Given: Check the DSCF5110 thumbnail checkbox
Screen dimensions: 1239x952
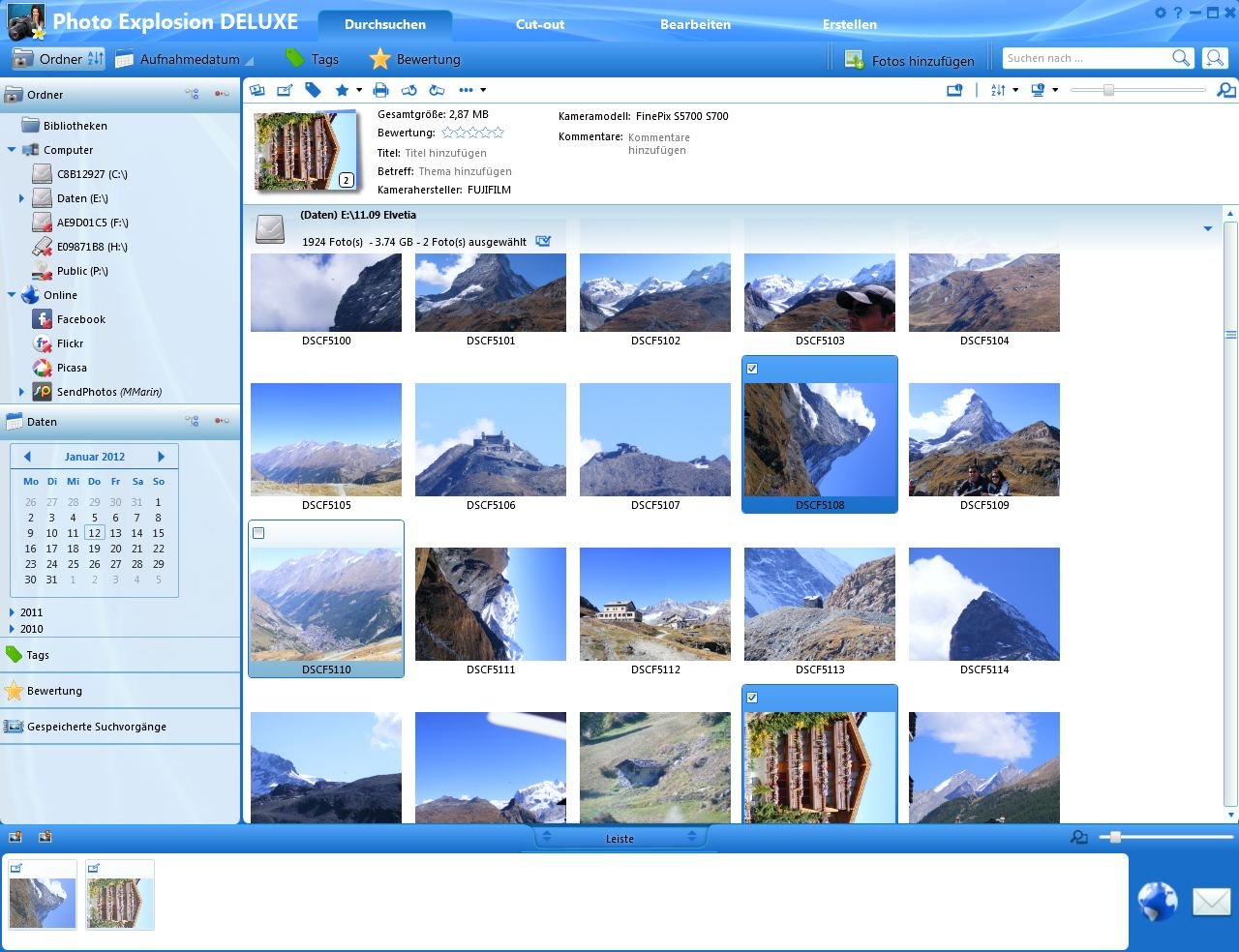Looking at the screenshot, I should point(258,533).
